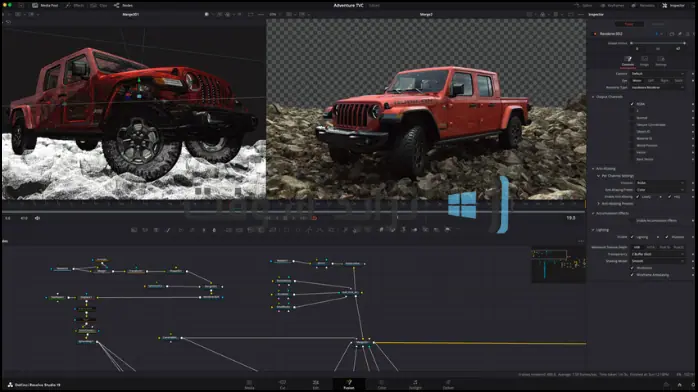Toggle the Shadows enable checkbox
This screenshot has width=698, height=392.
pyautogui.click(x=667, y=237)
